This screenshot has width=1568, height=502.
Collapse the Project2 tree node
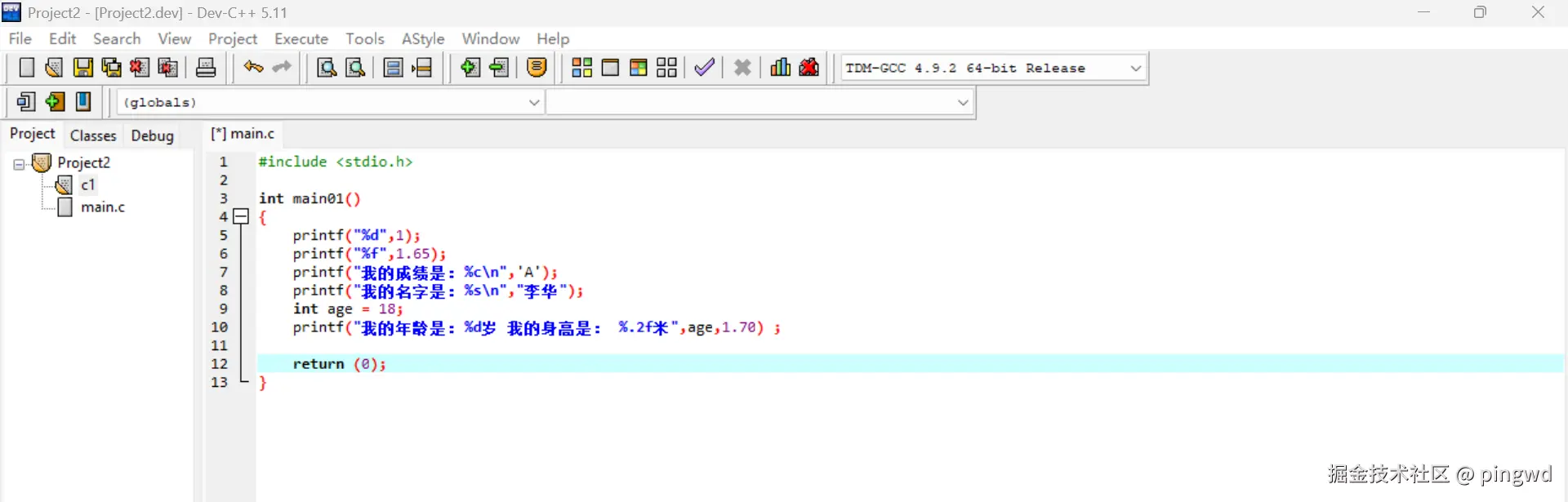(x=19, y=164)
